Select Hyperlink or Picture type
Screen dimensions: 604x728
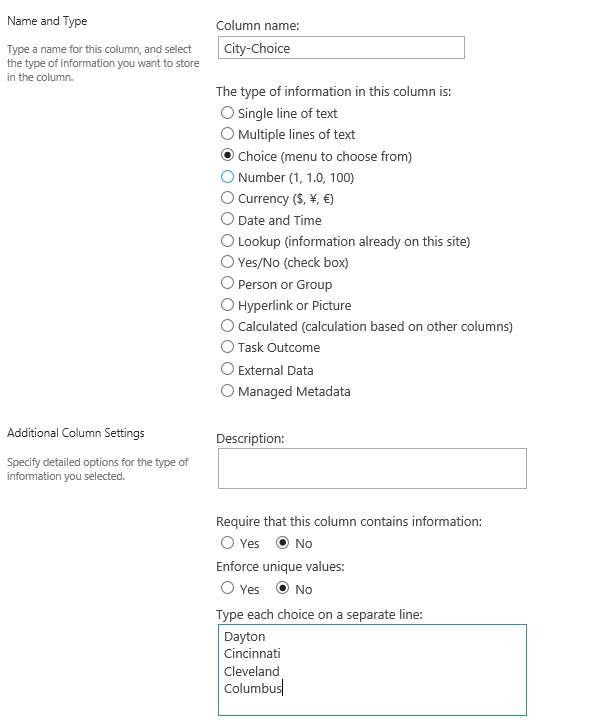[228, 305]
